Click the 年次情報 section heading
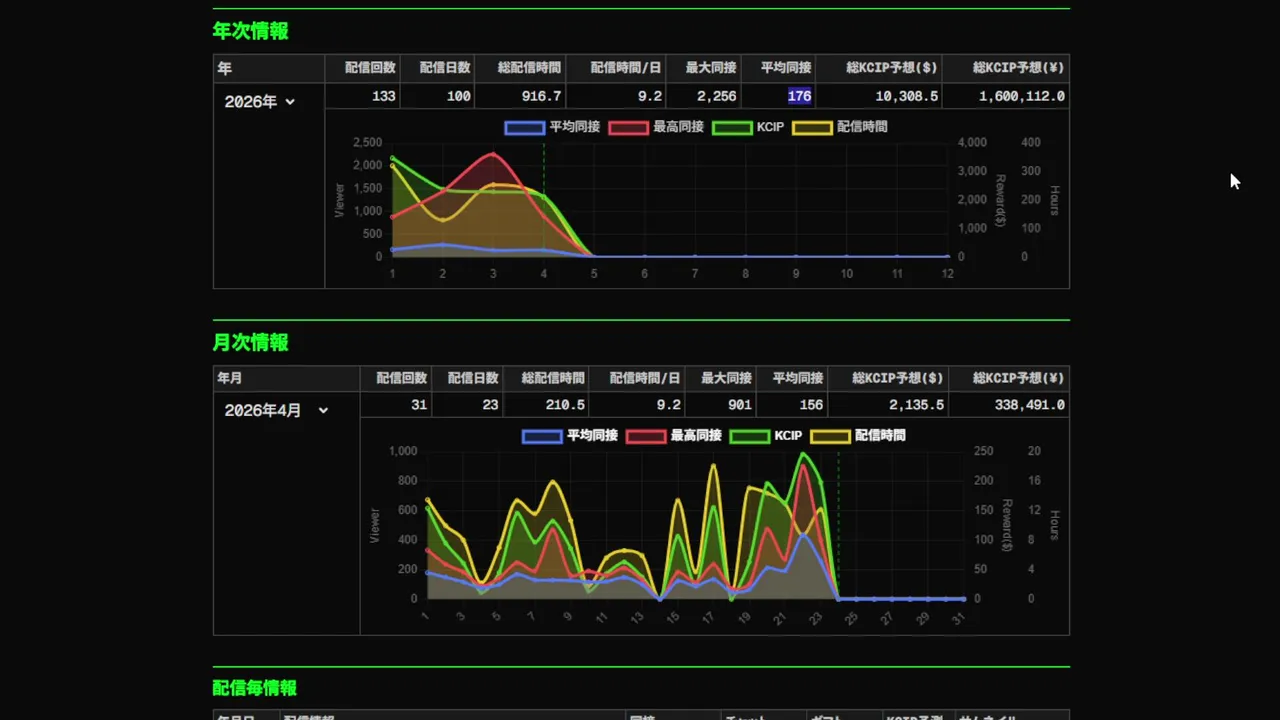 [x=250, y=31]
